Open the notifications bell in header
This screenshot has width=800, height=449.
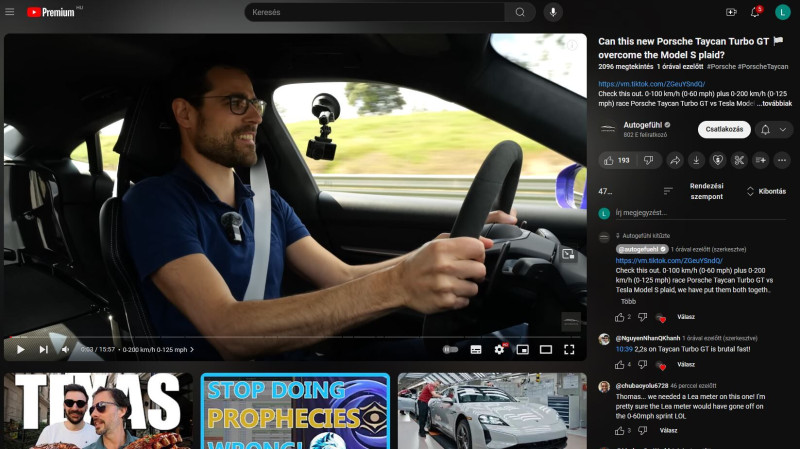(755, 12)
